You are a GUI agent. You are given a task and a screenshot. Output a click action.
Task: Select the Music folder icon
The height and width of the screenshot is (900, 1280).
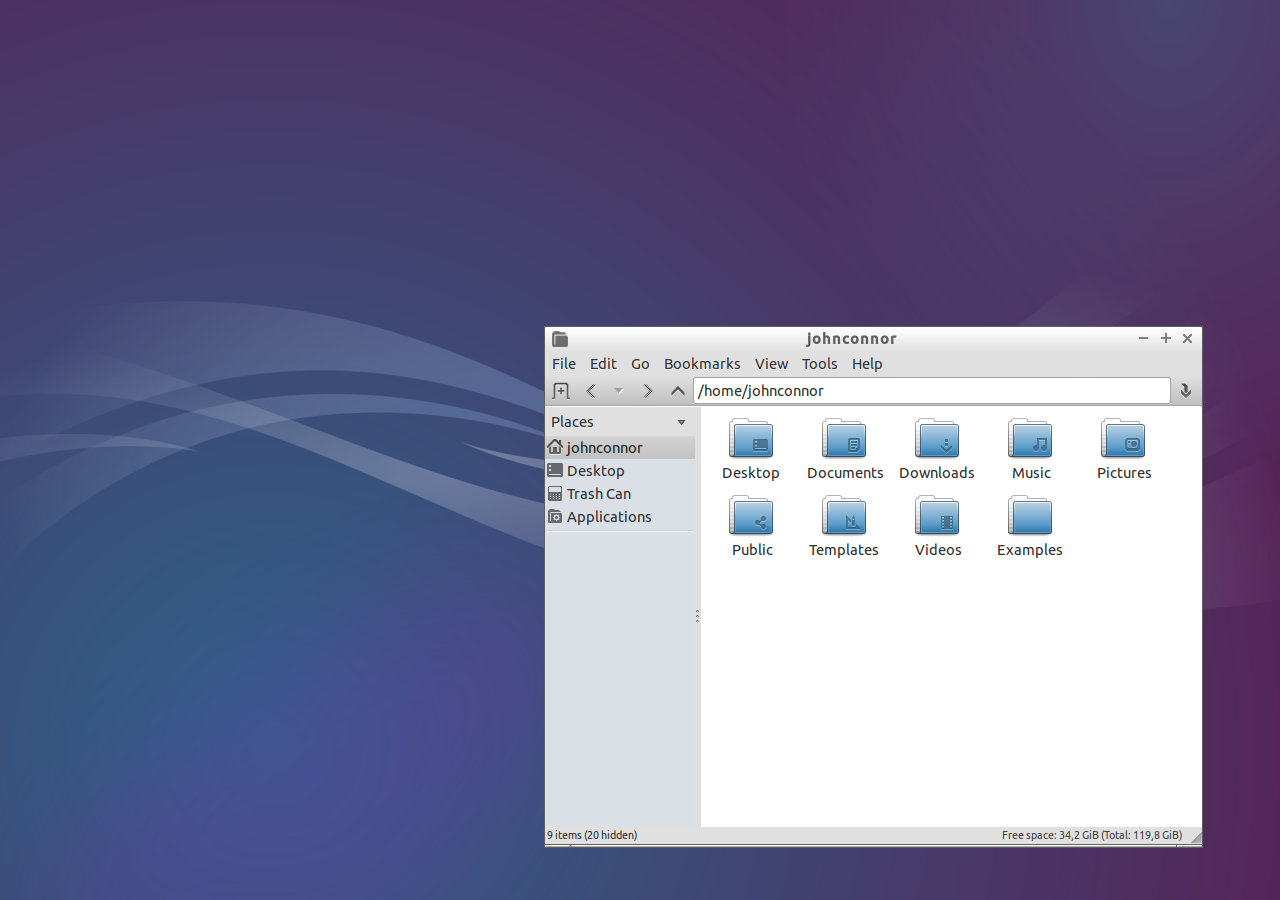(1030, 439)
